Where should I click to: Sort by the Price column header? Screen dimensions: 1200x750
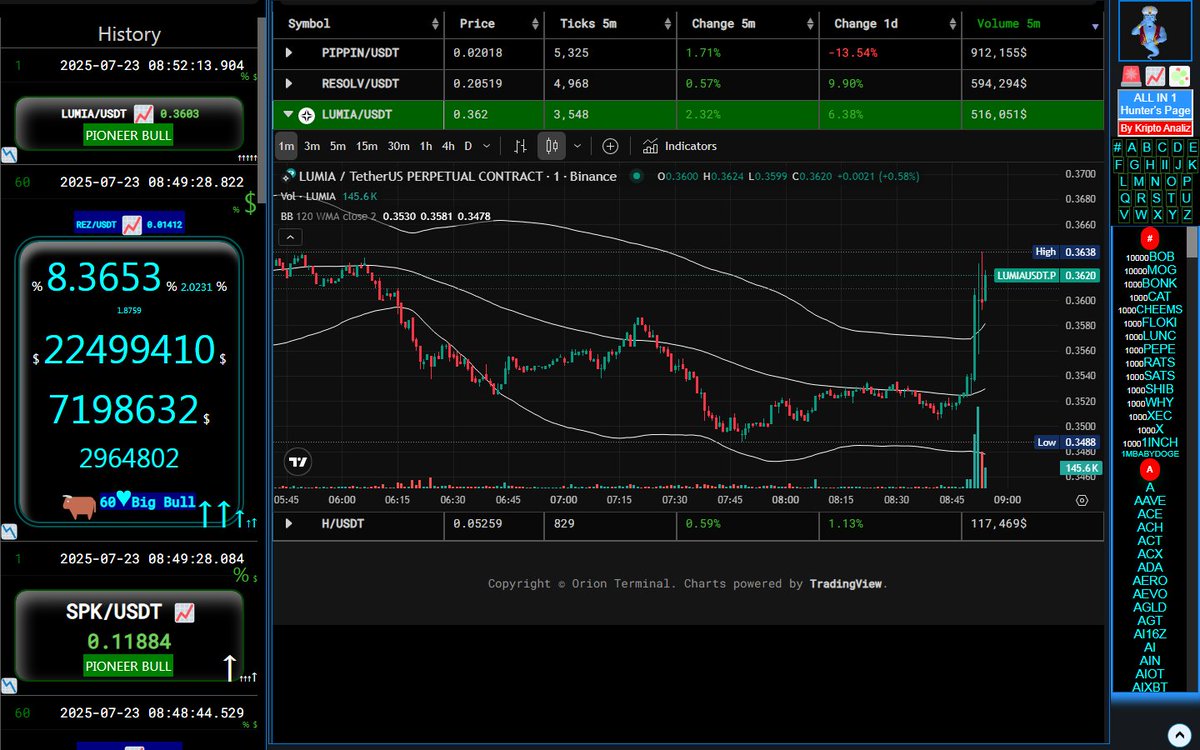[494, 23]
